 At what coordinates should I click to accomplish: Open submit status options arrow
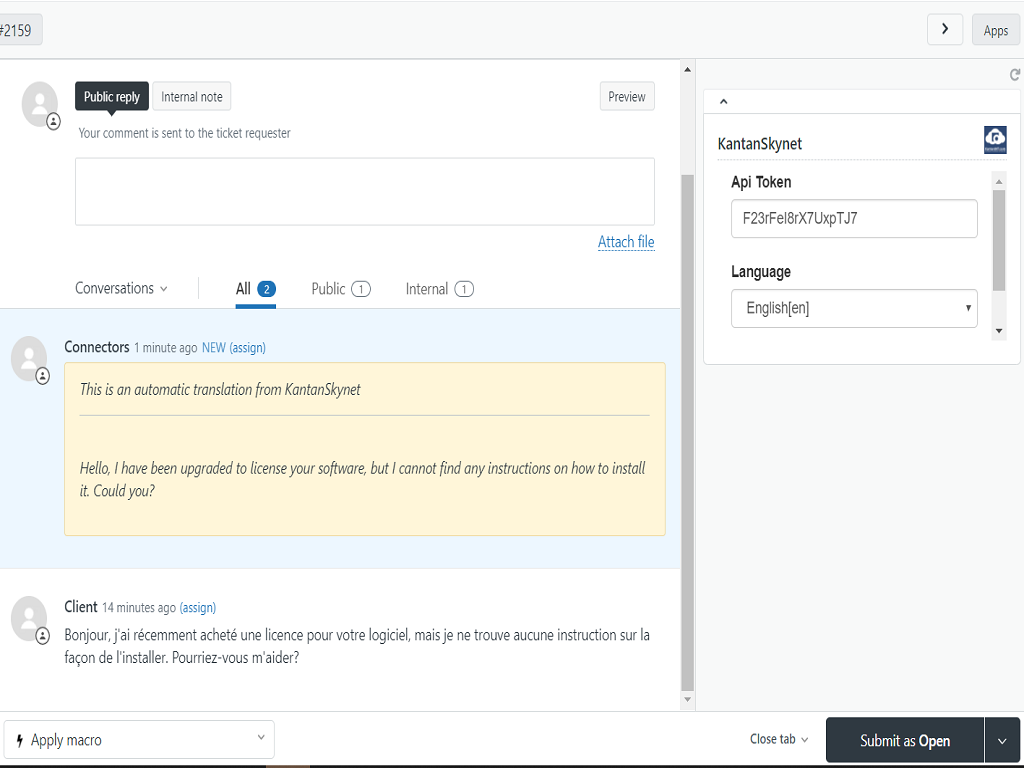pyautogui.click(x=1002, y=741)
